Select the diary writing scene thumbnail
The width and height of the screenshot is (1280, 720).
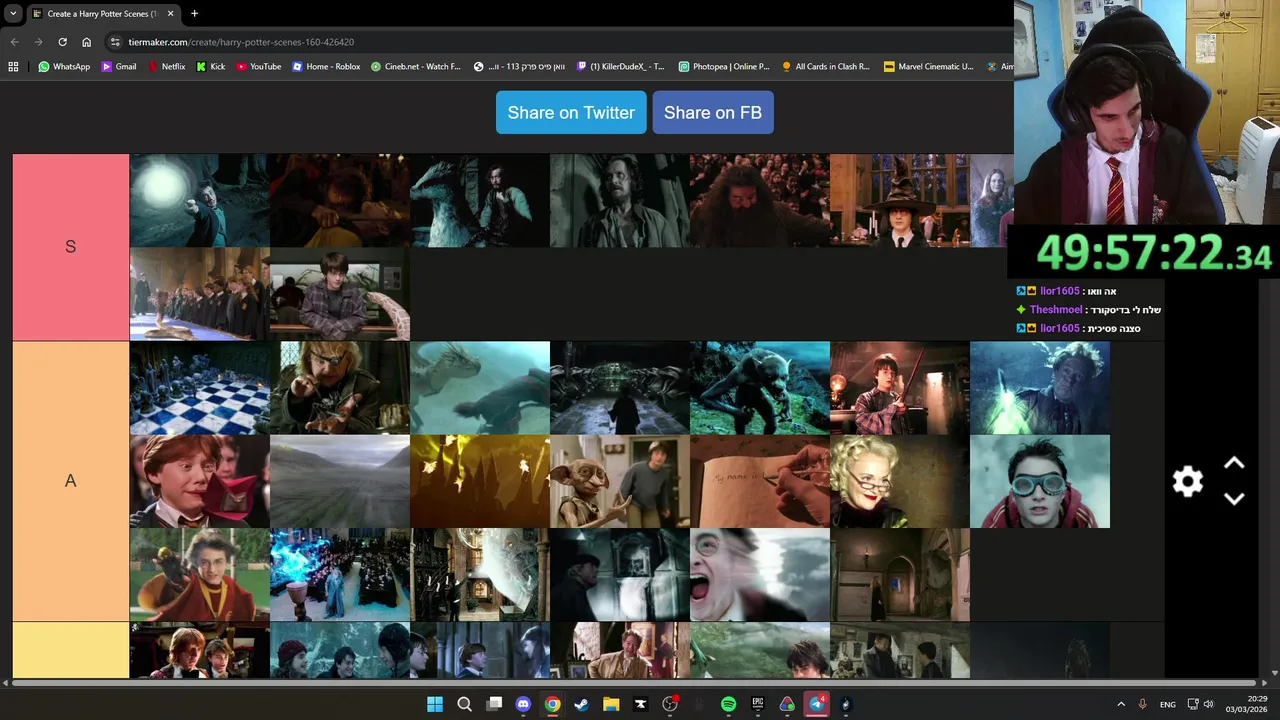pos(759,481)
